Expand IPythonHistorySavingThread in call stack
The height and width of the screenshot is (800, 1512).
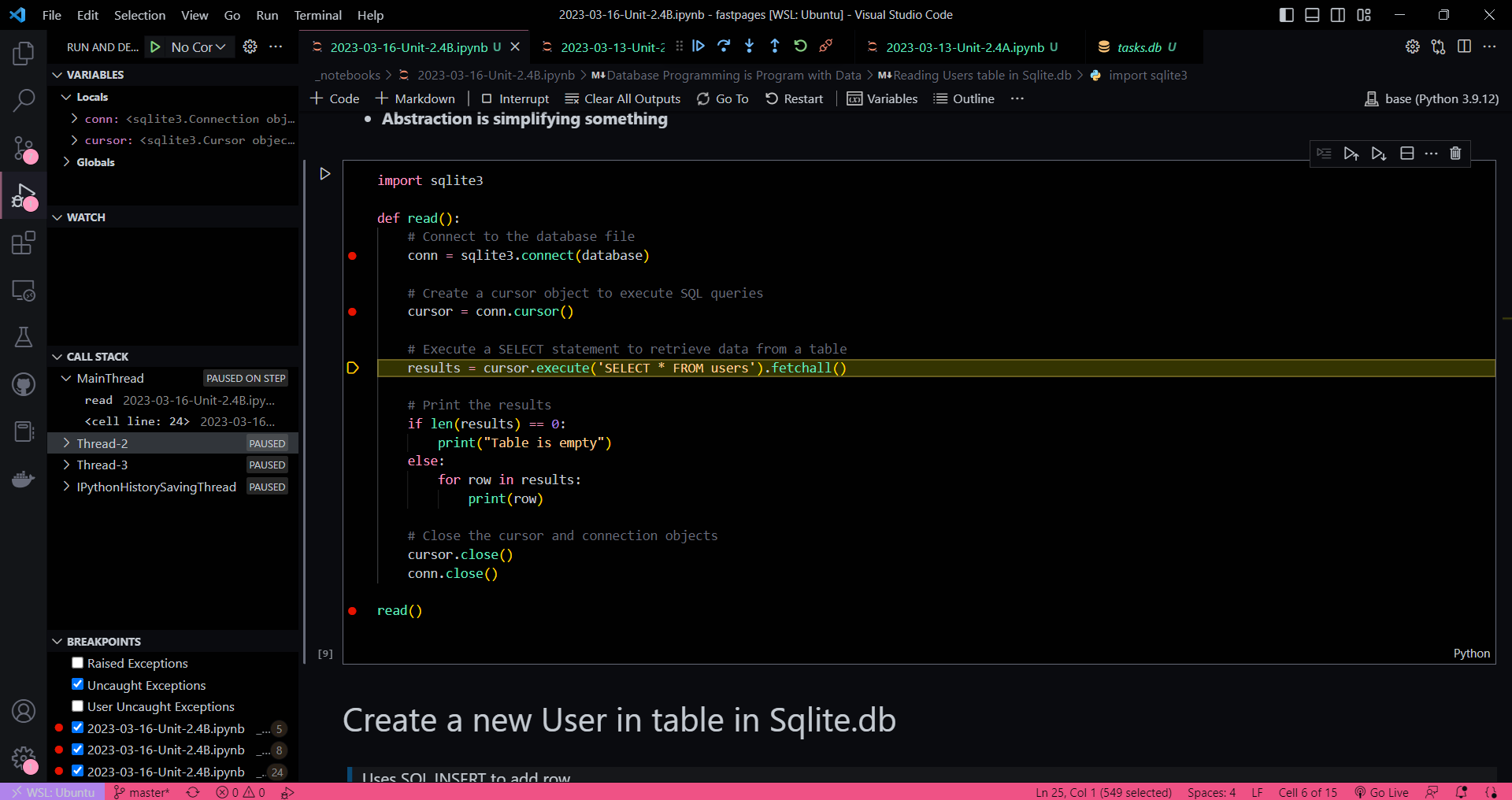pyautogui.click(x=66, y=487)
